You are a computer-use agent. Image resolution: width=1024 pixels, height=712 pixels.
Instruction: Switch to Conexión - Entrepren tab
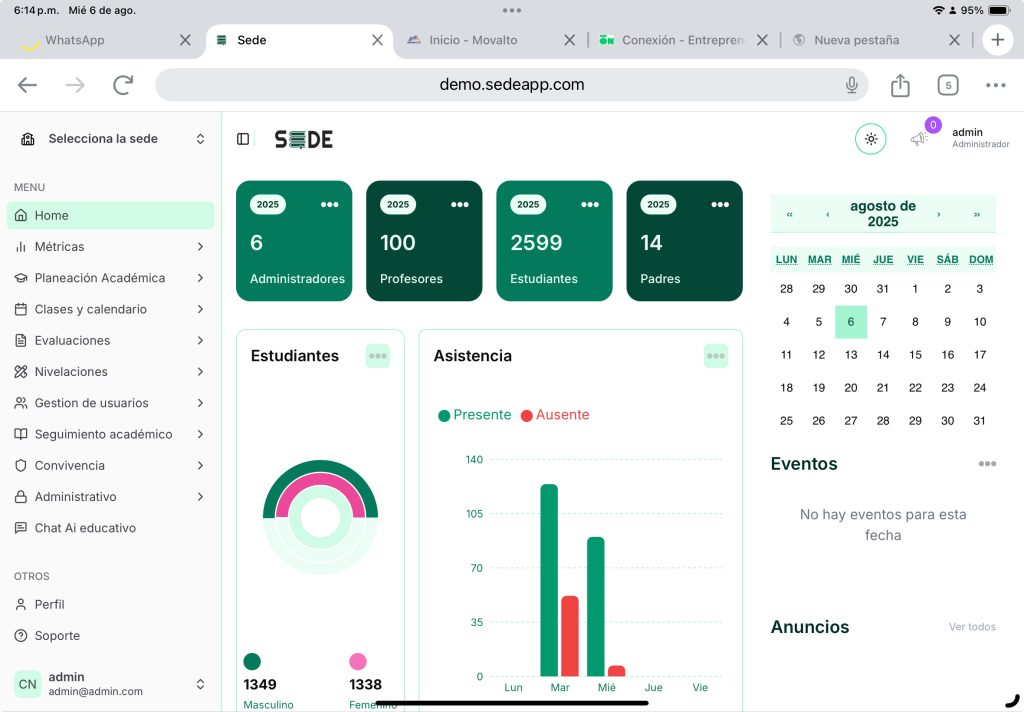tap(682, 40)
